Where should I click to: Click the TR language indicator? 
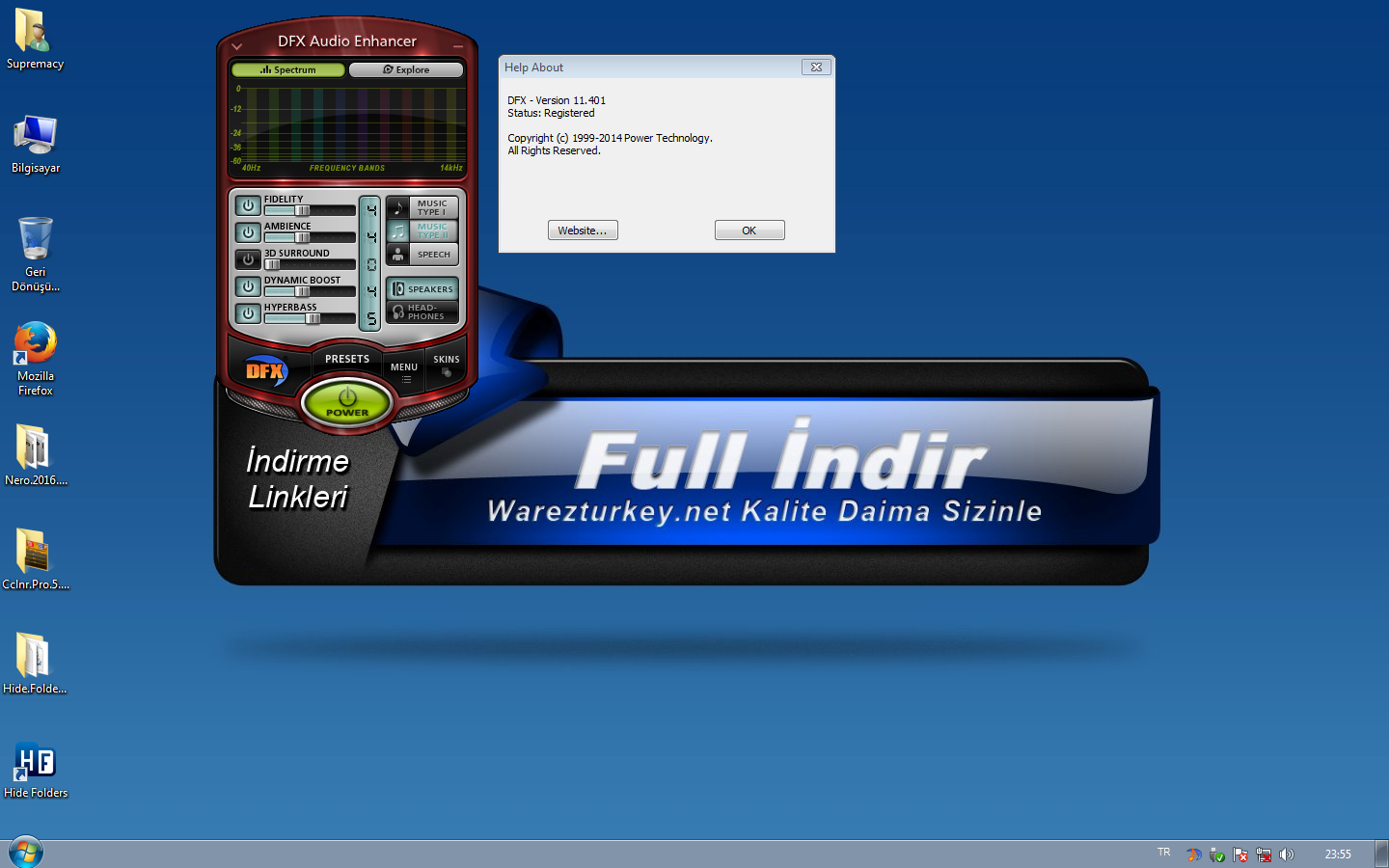1164,853
